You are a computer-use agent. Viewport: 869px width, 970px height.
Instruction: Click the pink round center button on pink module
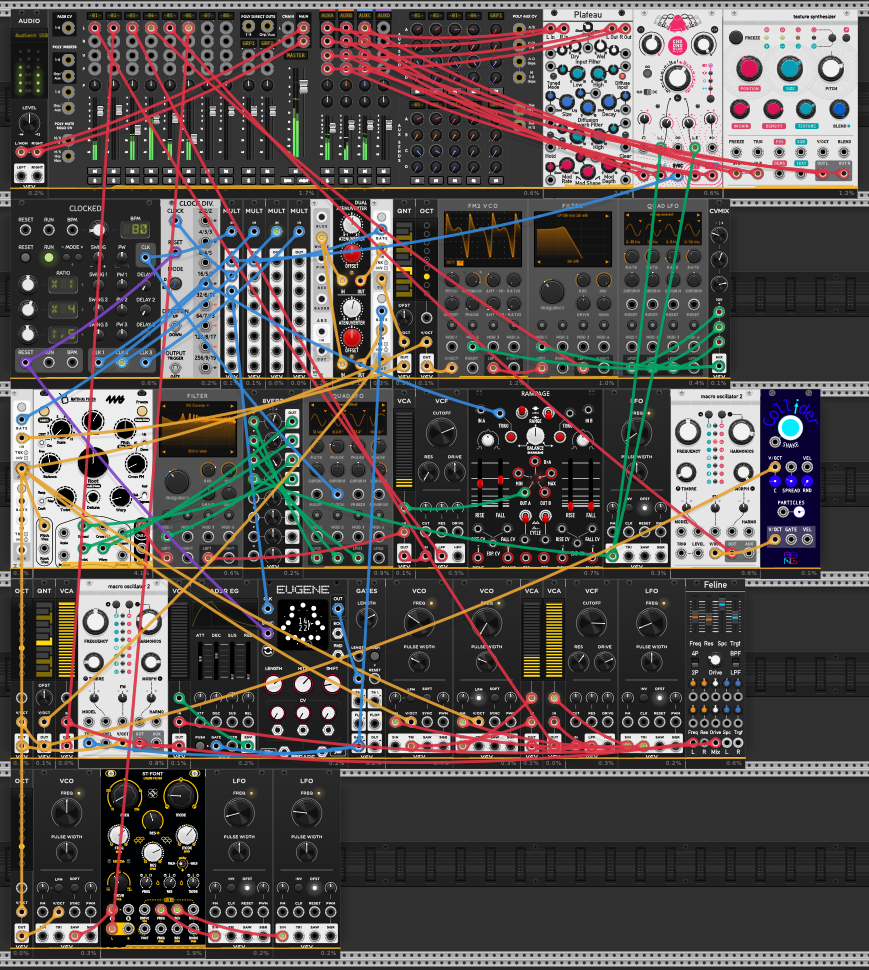tap(677, 45)
